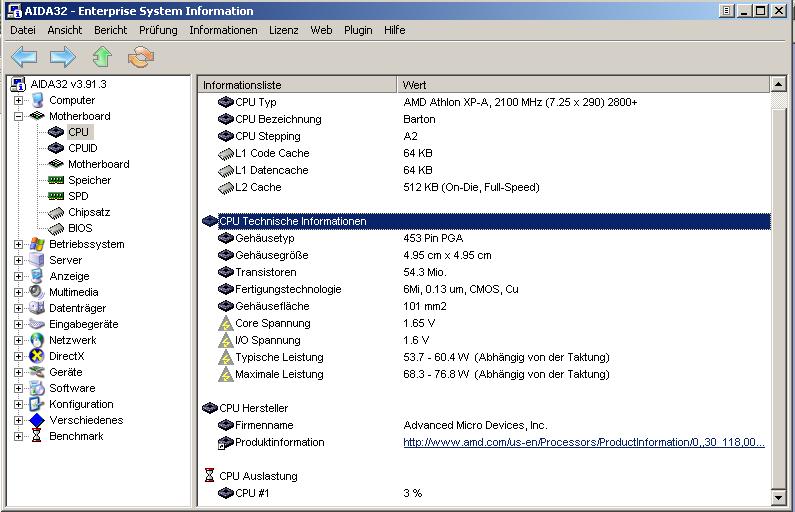Select the Maximale Leistung row

pyautogui.click(x=486, y=374)
